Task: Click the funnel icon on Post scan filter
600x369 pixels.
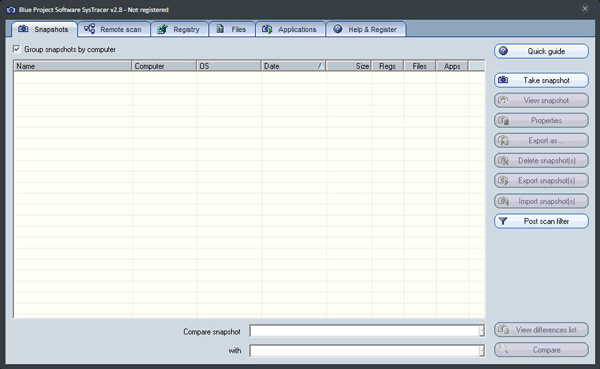Action: coord(503,221)
